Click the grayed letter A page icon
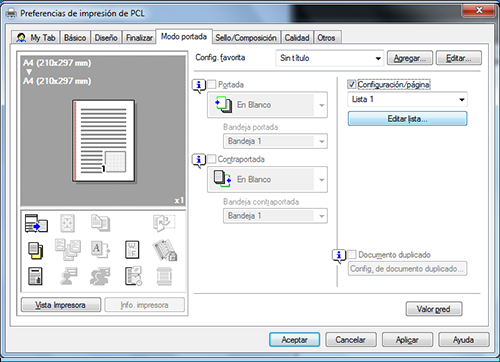Image resolution: width=500 pixels, height=362 pixels. click(x=100, y=250)
